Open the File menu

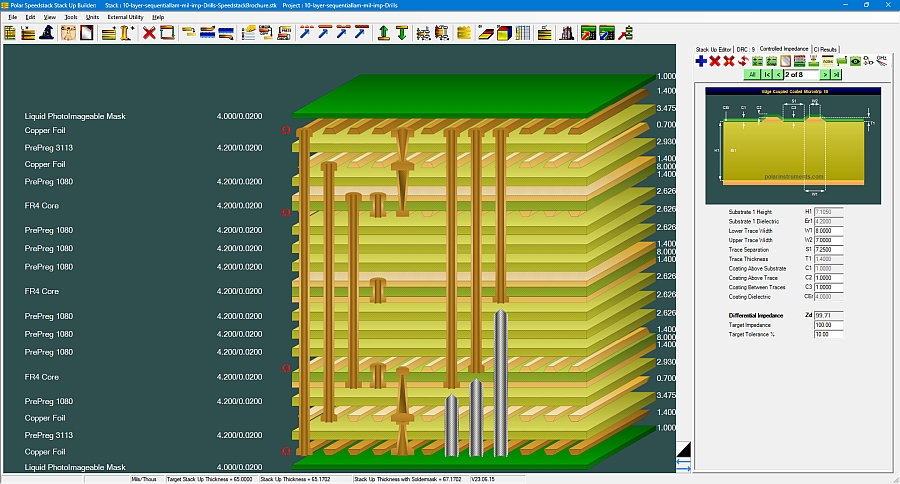tap(13, 17)
